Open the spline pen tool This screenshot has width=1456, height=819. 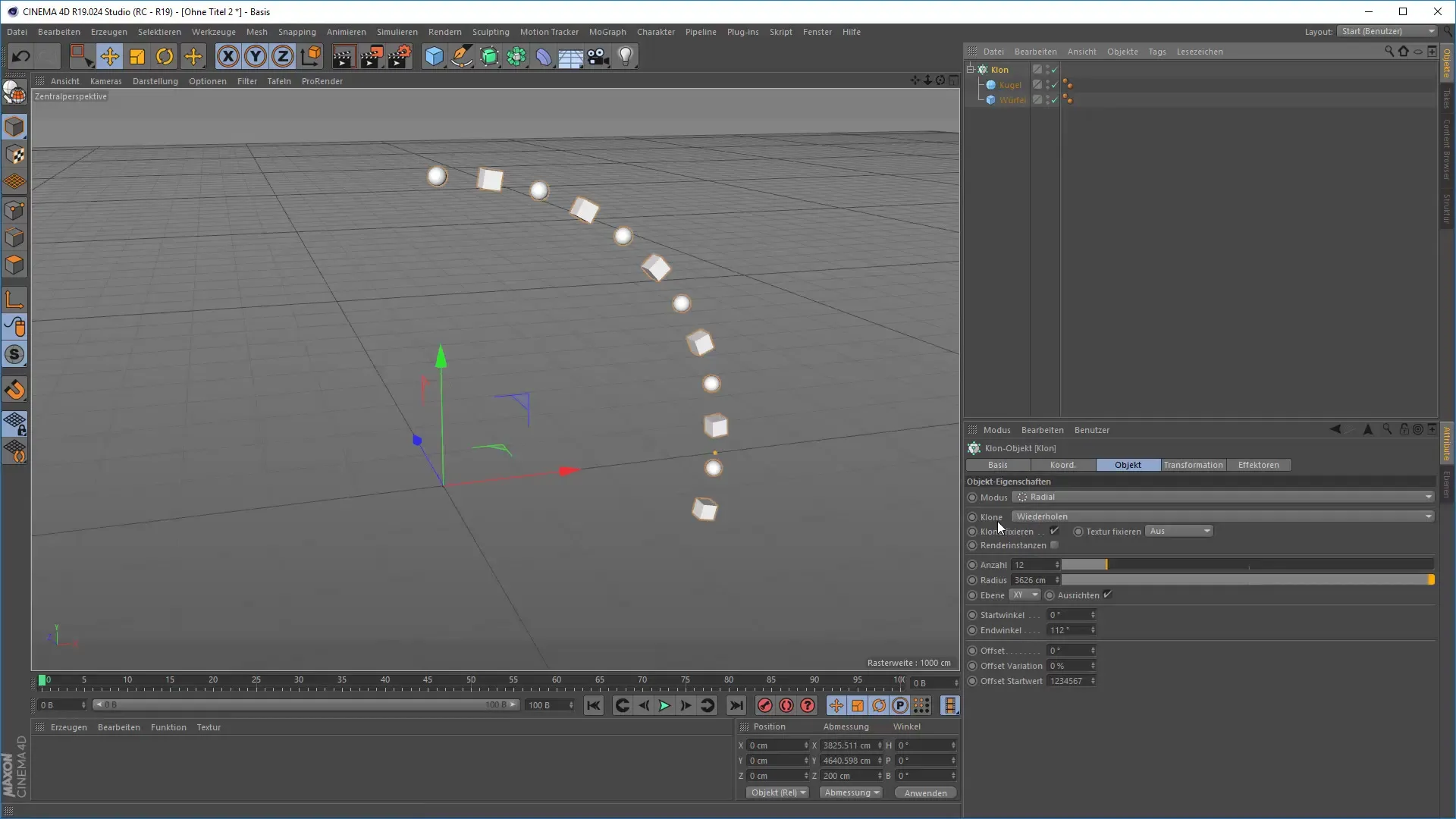pos(461,56)
